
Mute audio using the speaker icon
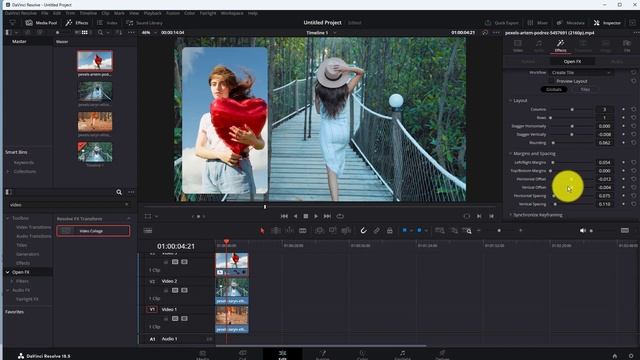point(583,231)
